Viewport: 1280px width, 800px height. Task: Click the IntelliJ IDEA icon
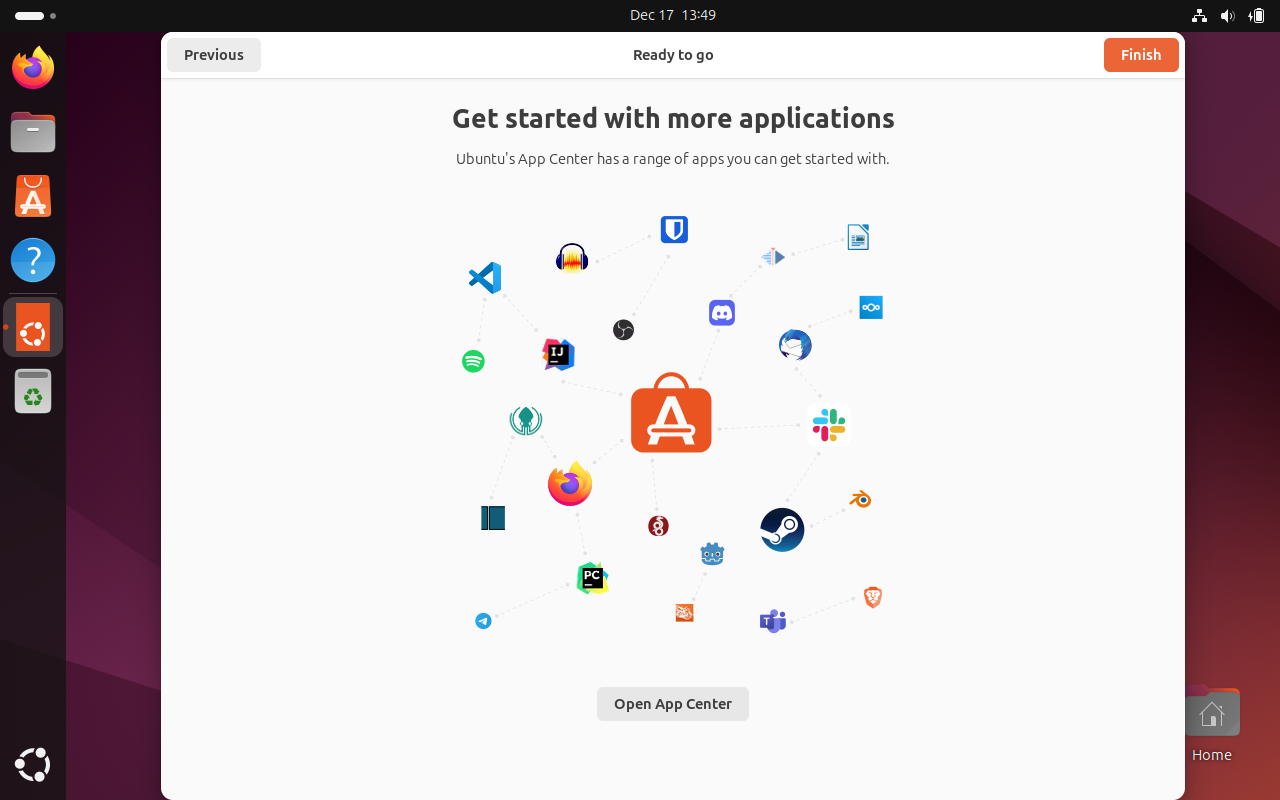[558, 354]
